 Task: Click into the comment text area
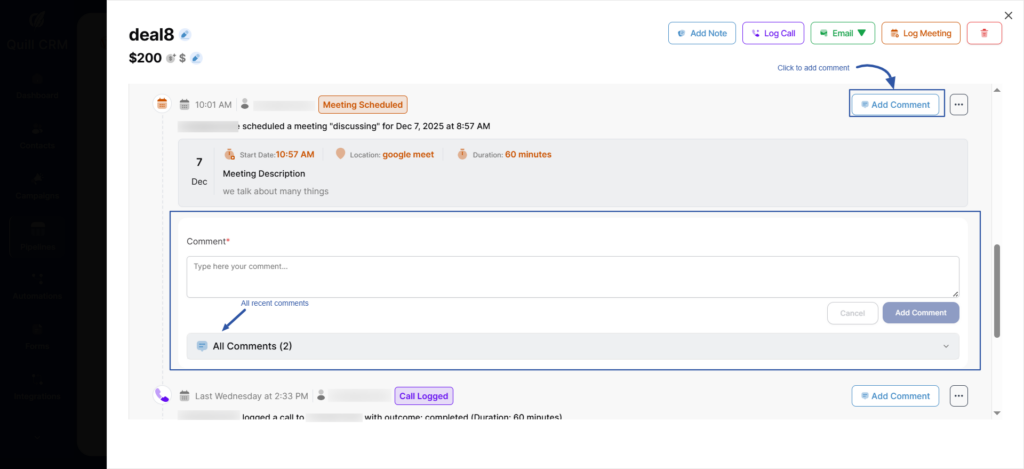click(572, 276)
